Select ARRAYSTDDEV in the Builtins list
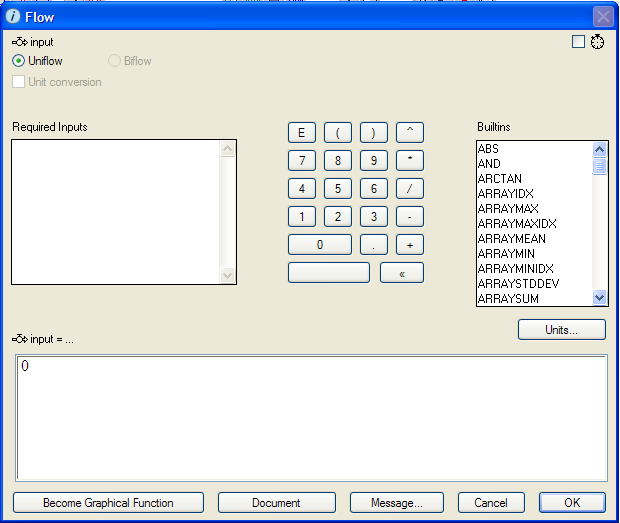The width and height of the screenshot is (620, 523). pyautogui.click(x=518, y=284)
